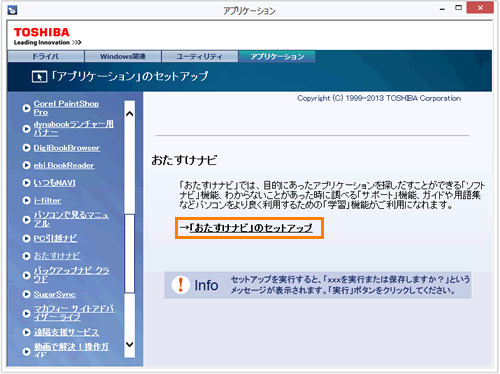Click the sidebar scrollbar thumb
Screen dimensions: 500x374
click(x=130, y=253)
